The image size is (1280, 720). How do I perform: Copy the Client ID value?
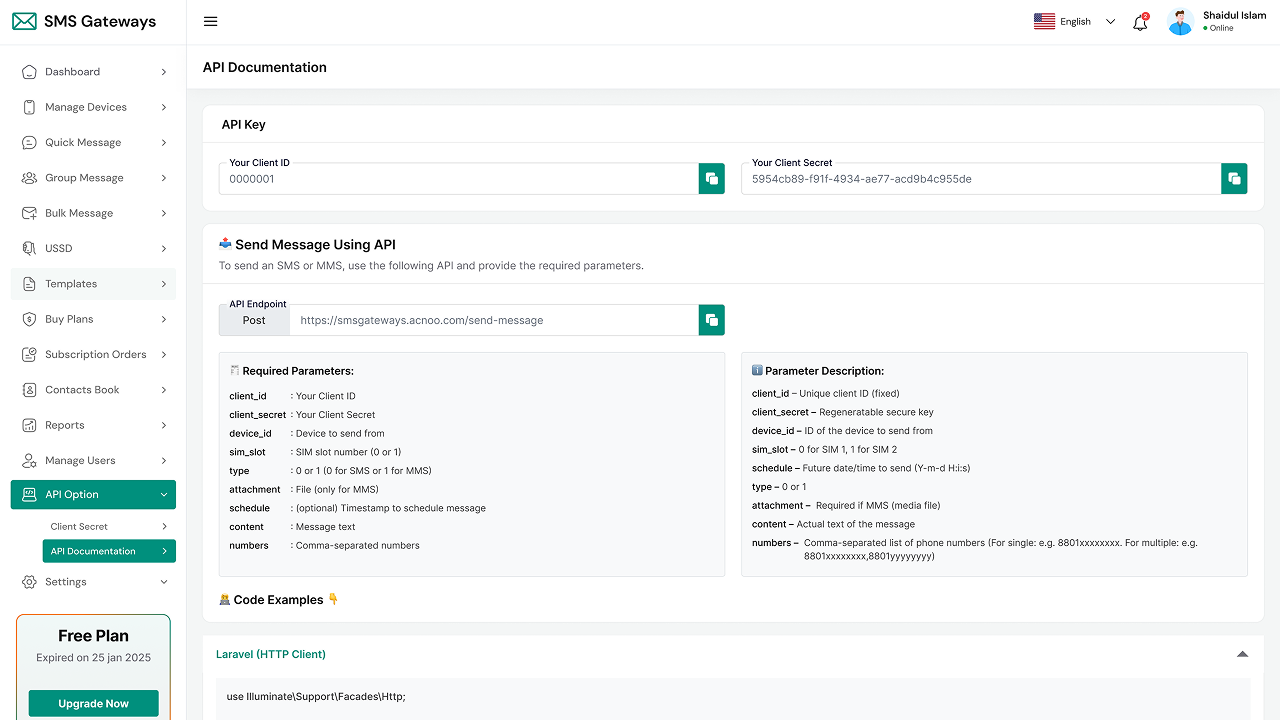[x=711, y=179]
